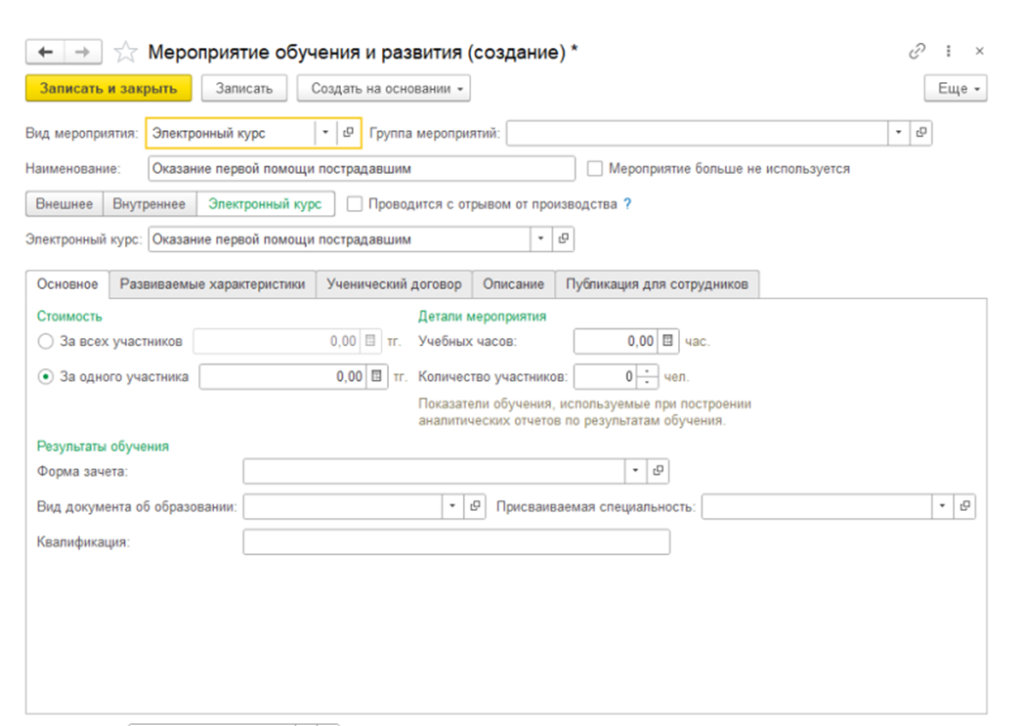
Task: Click the back navigation arrow
Action: 45,52
